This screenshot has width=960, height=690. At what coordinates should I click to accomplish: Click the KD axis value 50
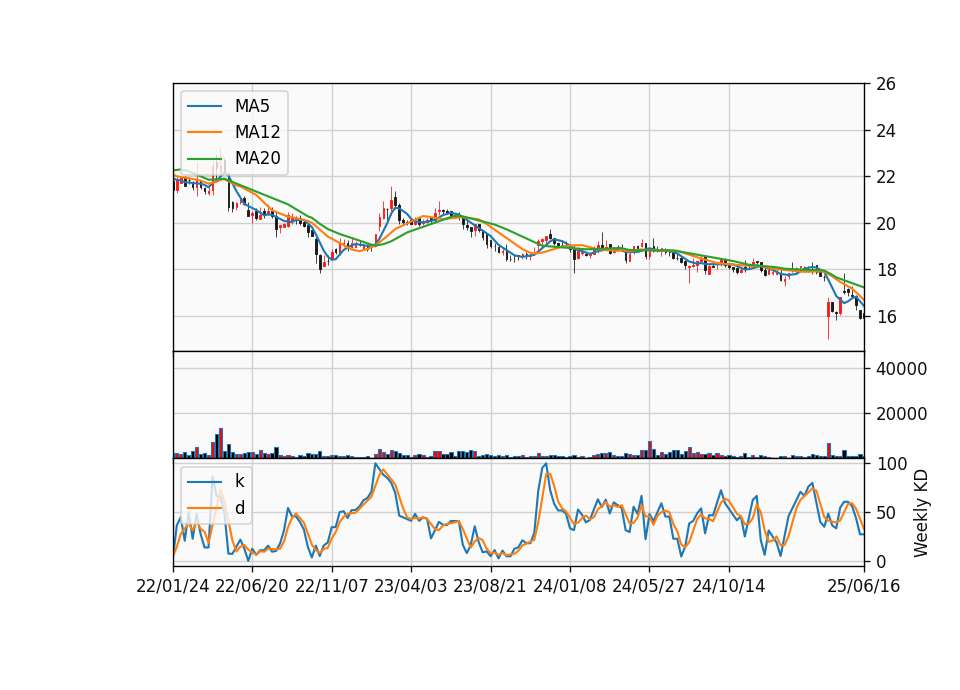click(x=885, y=512)
